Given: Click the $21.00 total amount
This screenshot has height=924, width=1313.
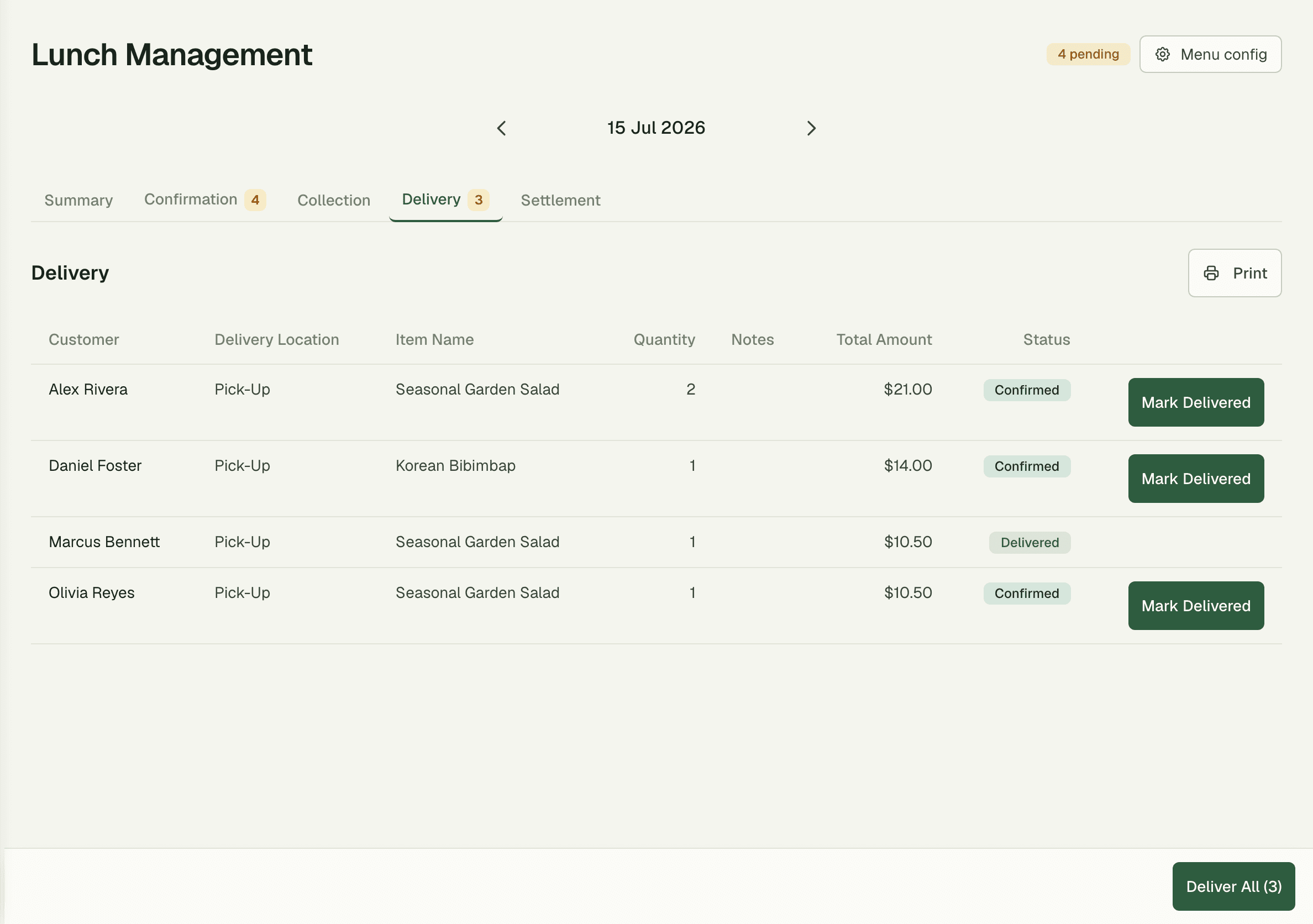Looking at the screenshot, I should (x=907, y=390).
